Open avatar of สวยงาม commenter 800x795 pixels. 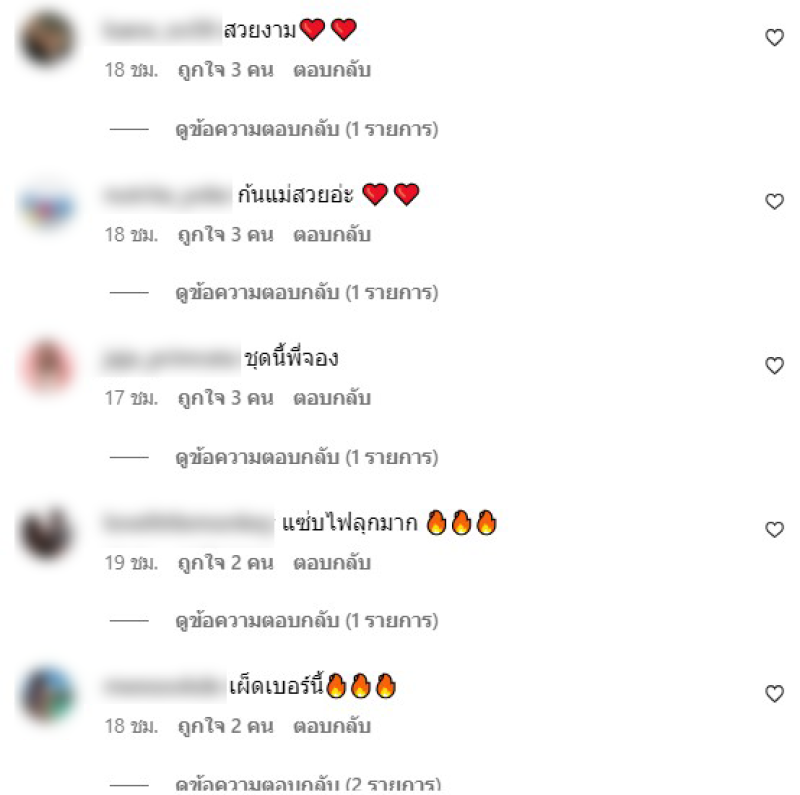pyautogui.click(x=47, y=39)
